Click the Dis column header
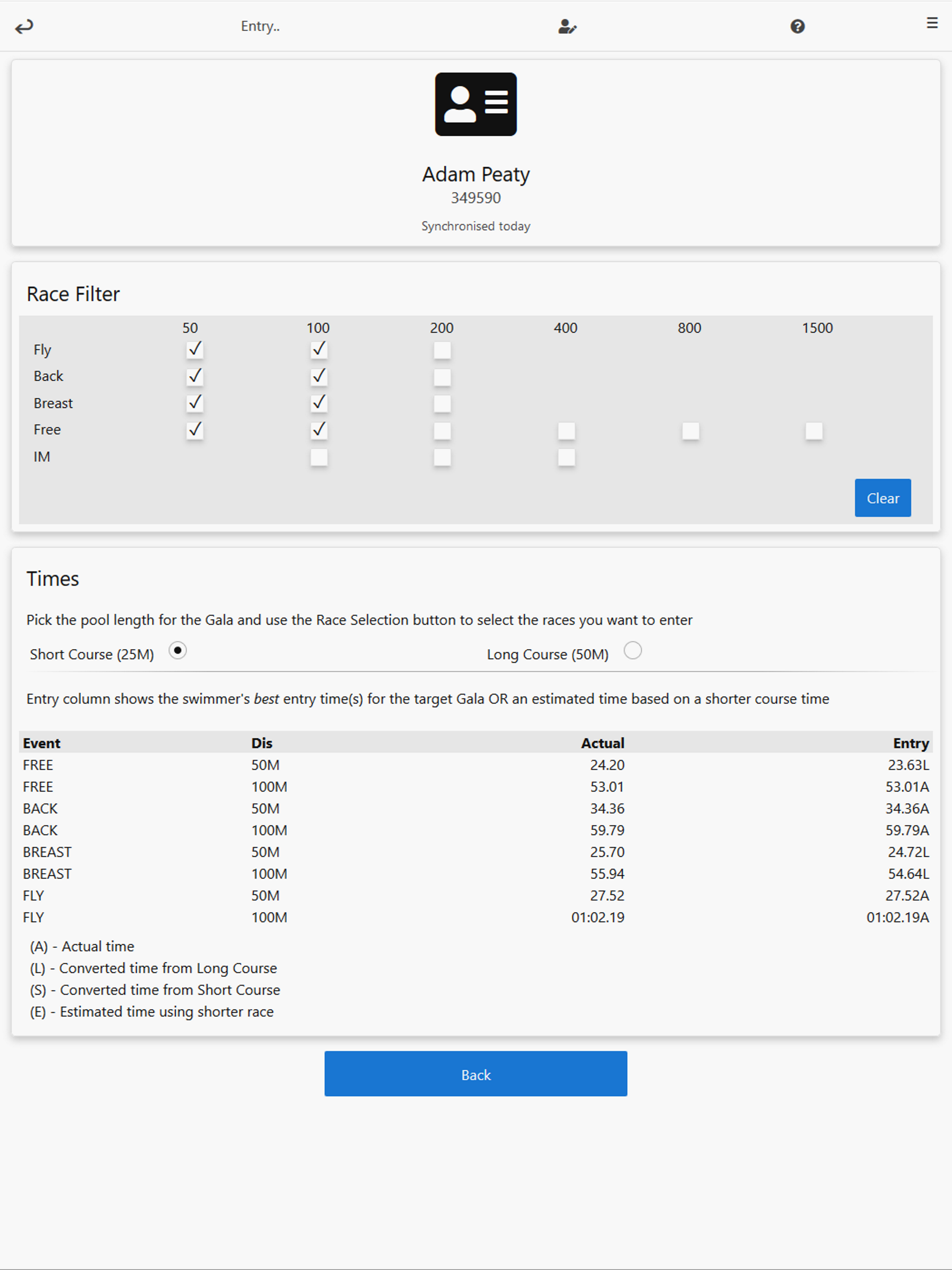The height and width of the screenshot is (1270, 952). tap(262, 743)
